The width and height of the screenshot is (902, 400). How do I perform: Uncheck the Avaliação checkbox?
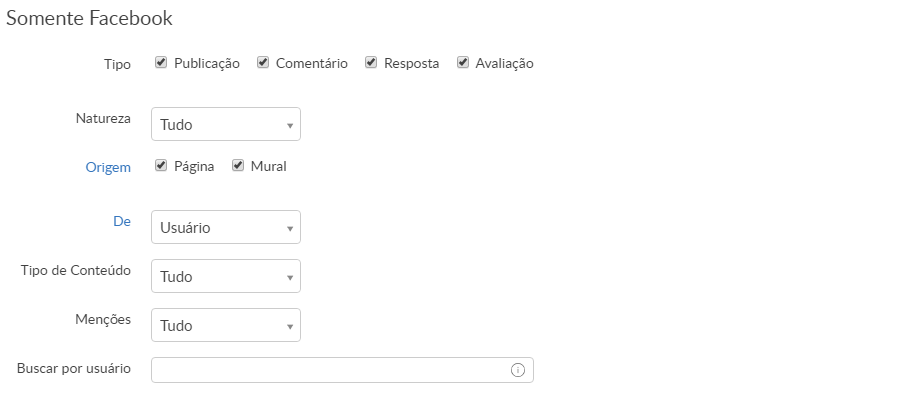(x=463, y=63)
